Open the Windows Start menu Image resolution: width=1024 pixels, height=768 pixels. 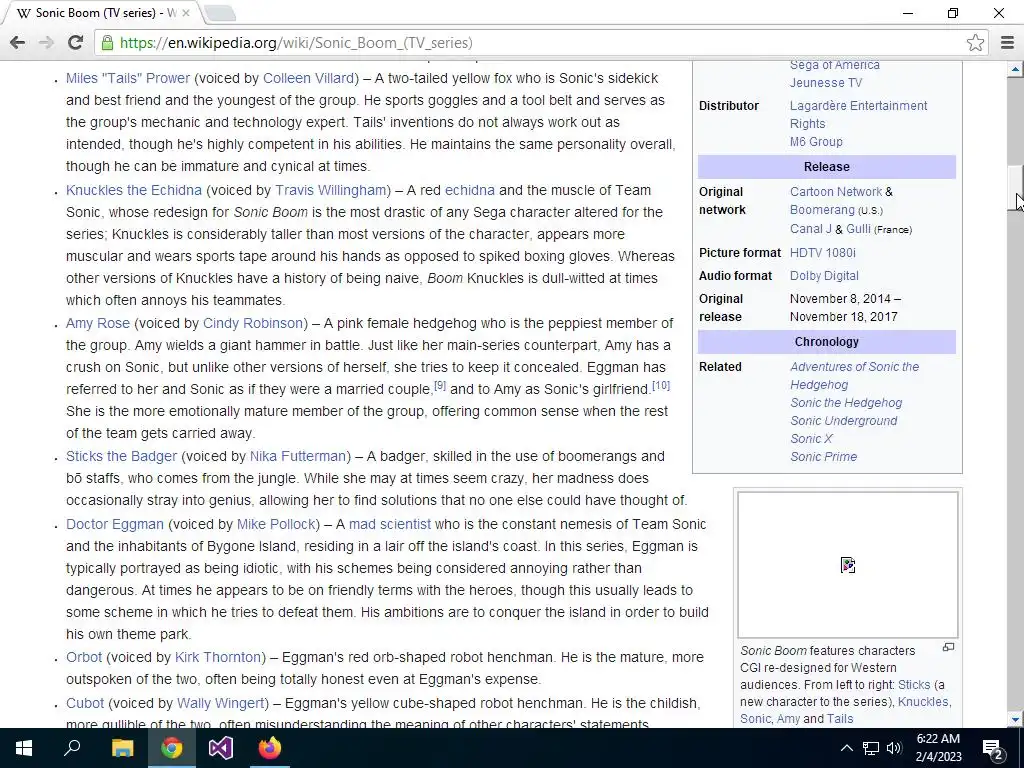24,748
